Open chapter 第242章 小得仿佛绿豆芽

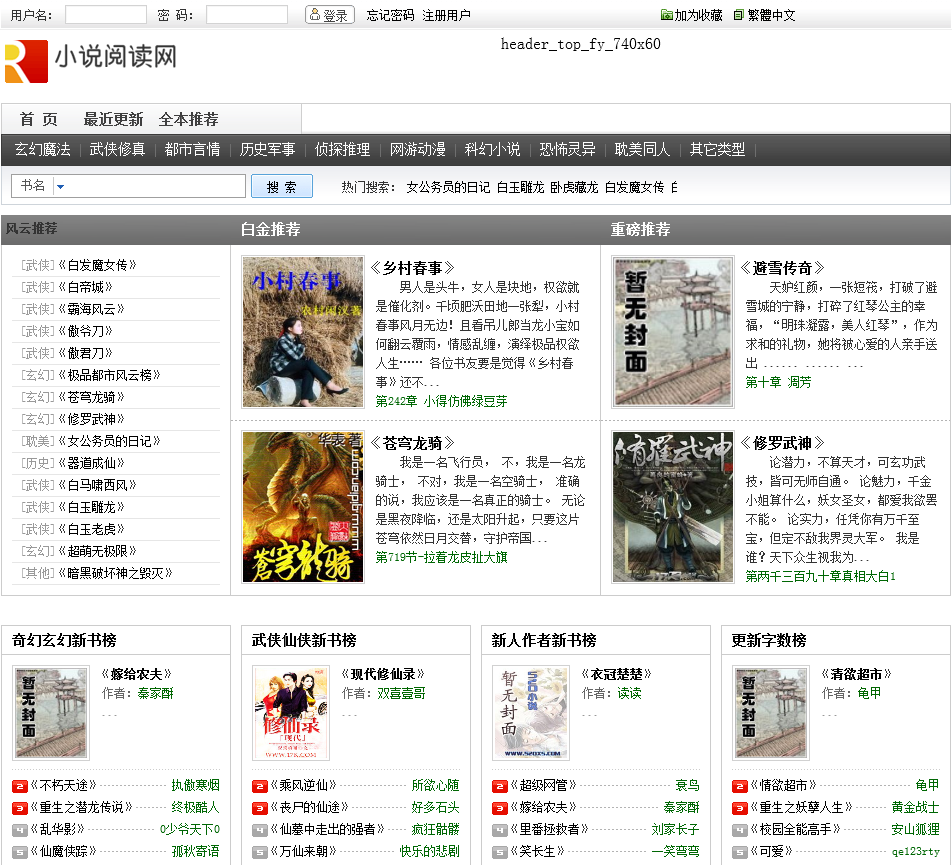[441, 401]
